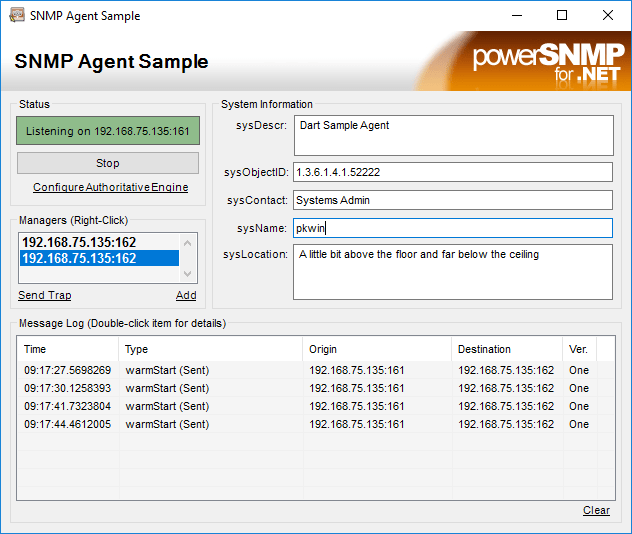The image size is (632, 534).
Task: Maximize the SNMP Agent Sample window
Action: click(x=562, y=16)
